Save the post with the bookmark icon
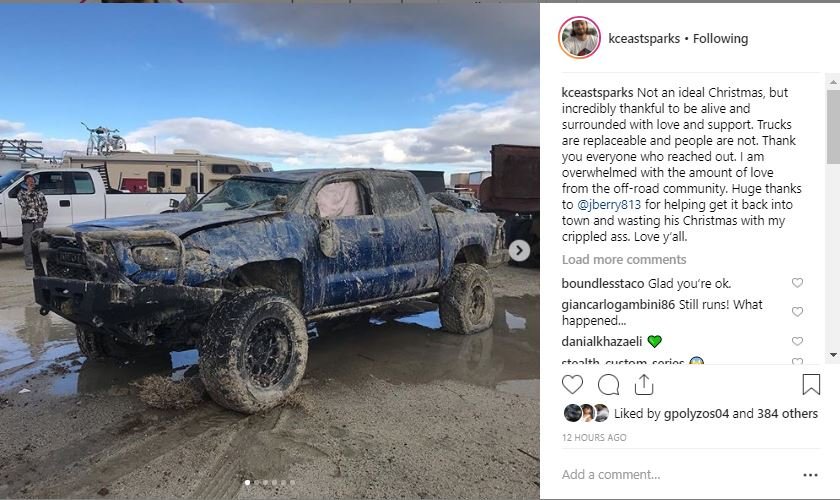840x500 pixels. coord(811,384)
